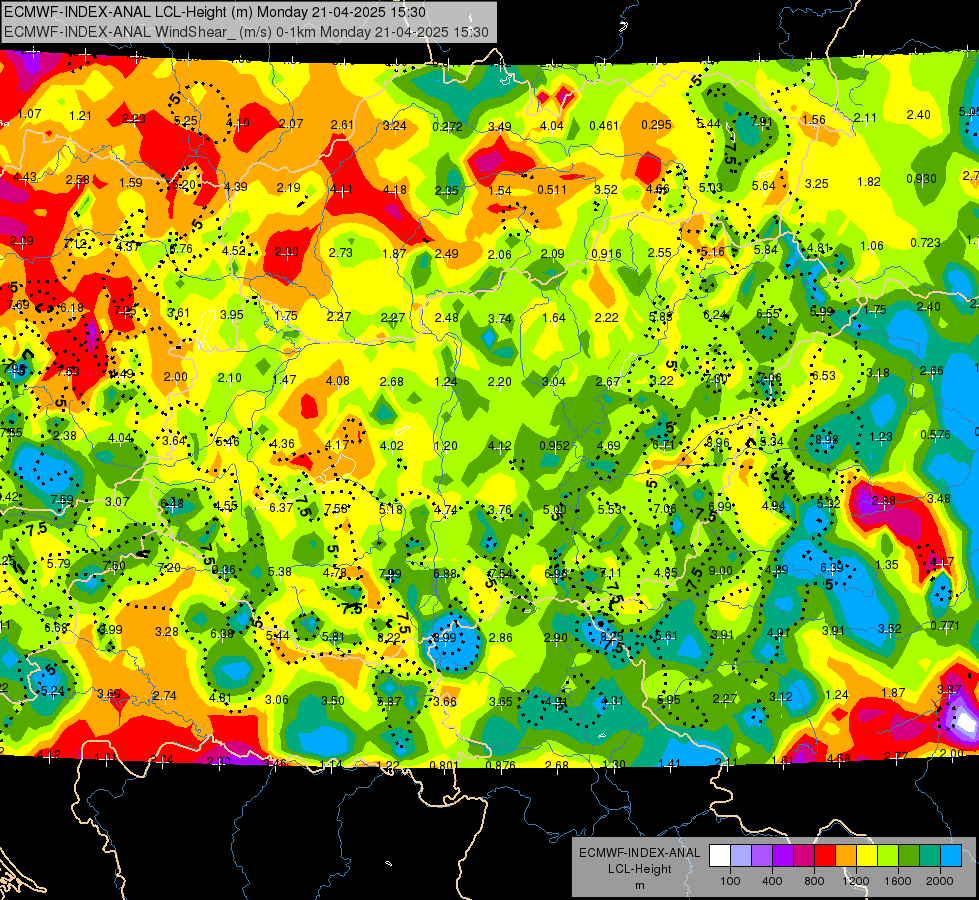Viewport: 979px width, 900px height.
Task: Click the 0.461 wind shear value
Action: [x=604, y=126]
